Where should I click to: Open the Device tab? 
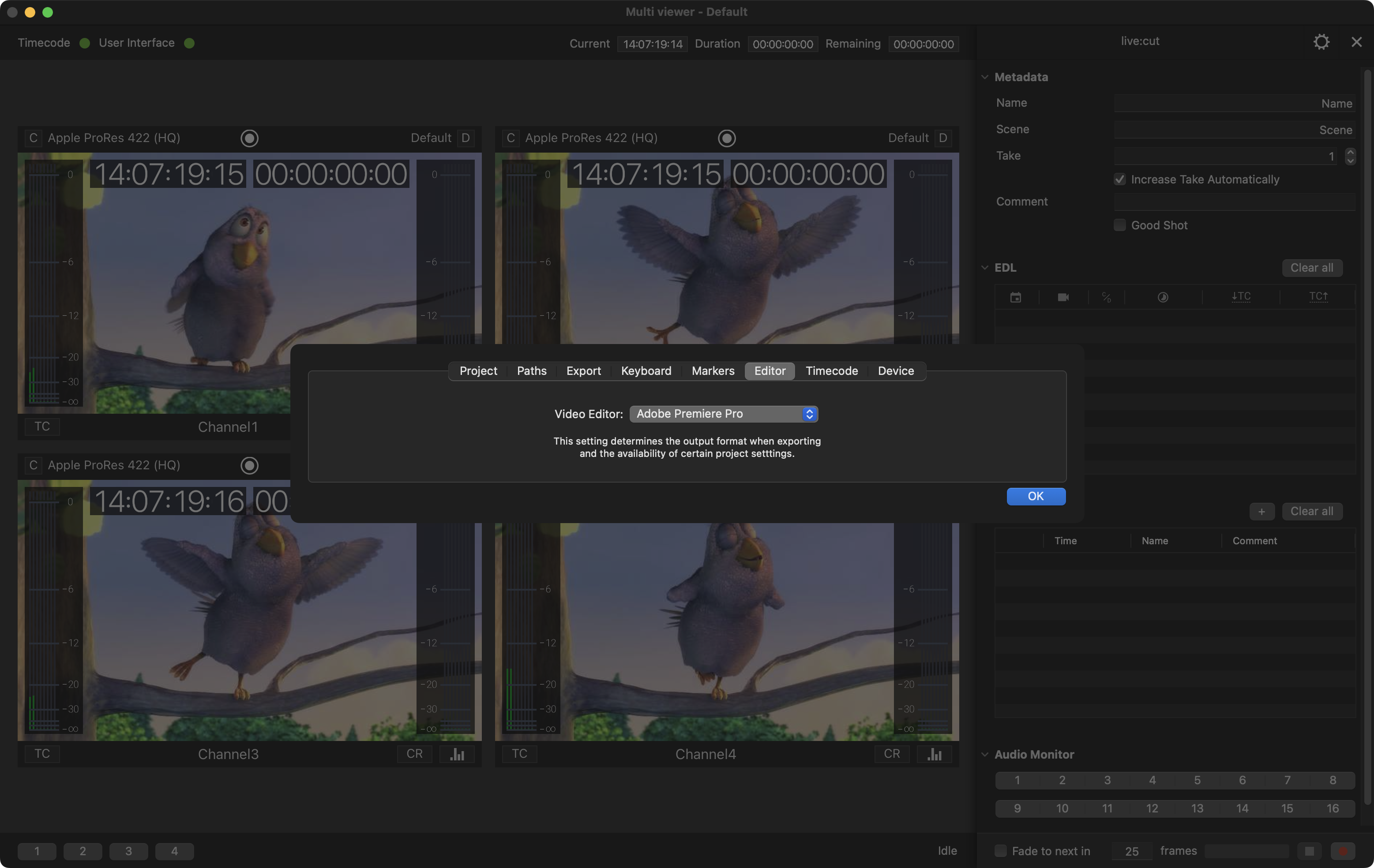896,371
